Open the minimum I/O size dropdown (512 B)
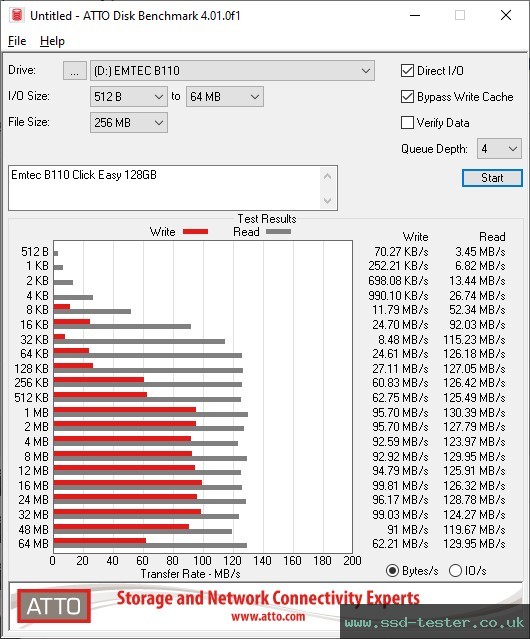Screen dimensions: 530x639 129,97
